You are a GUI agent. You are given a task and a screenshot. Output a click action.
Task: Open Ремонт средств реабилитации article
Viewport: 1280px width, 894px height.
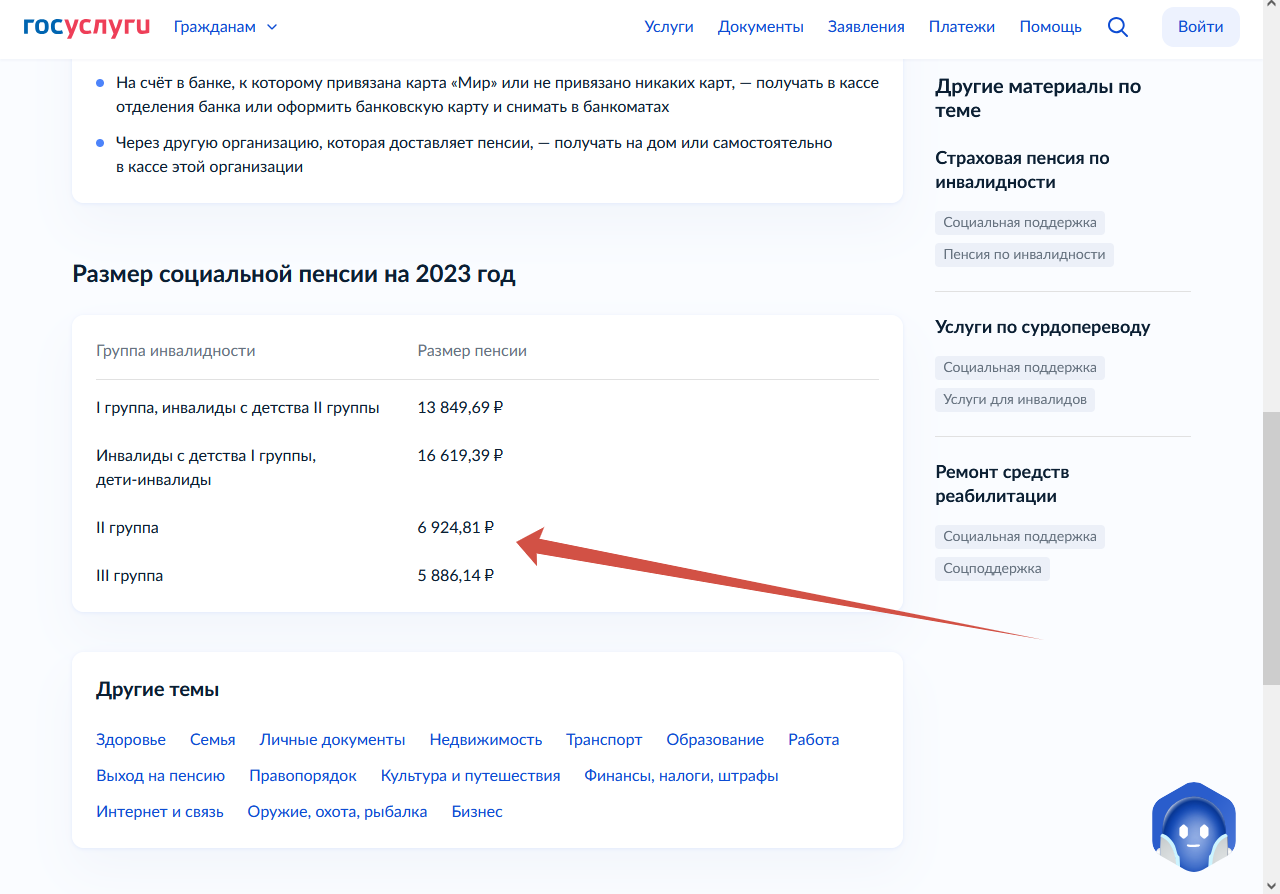coord(1002,484)
